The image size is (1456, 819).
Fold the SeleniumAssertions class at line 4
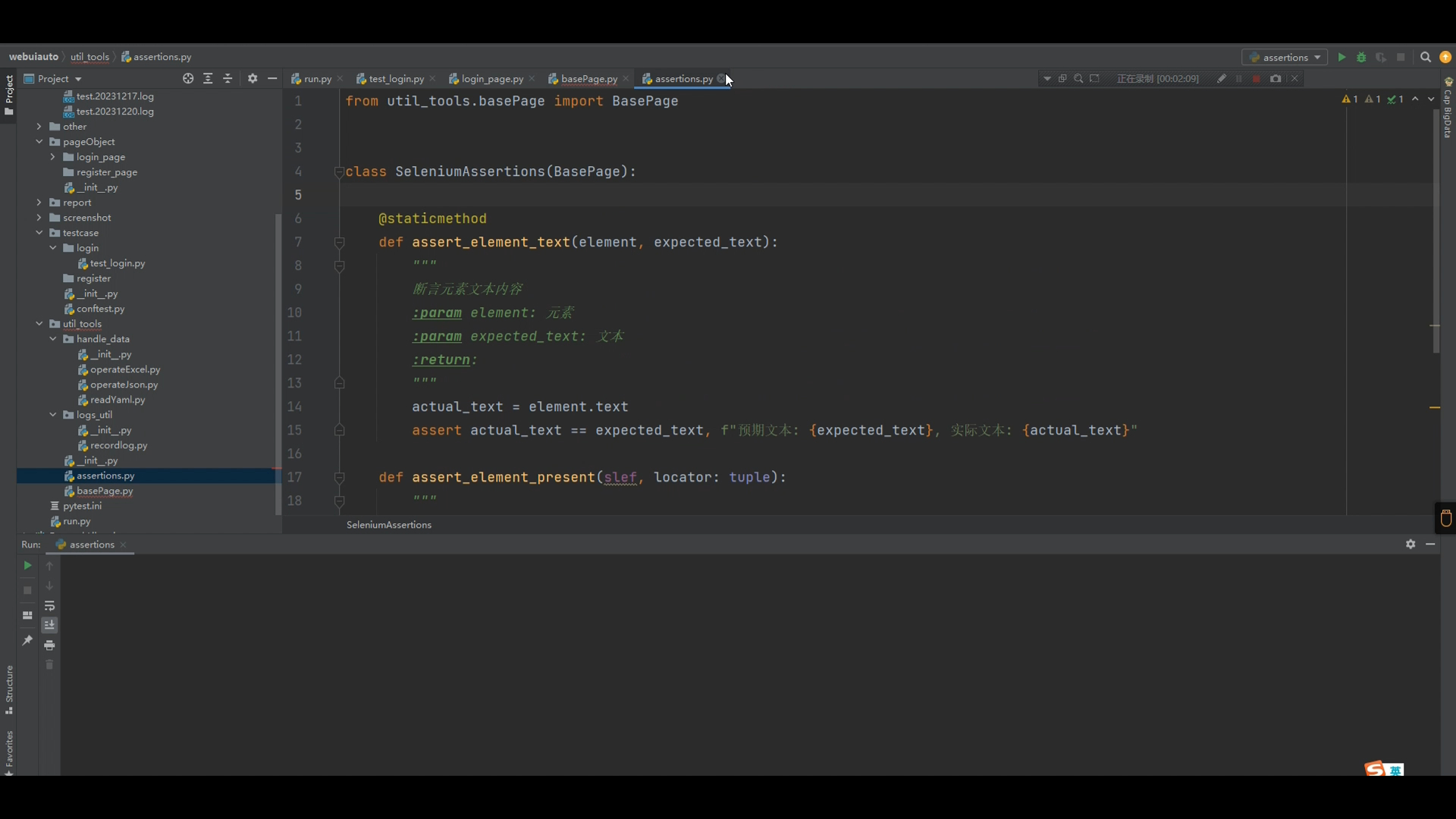(339, 172)
